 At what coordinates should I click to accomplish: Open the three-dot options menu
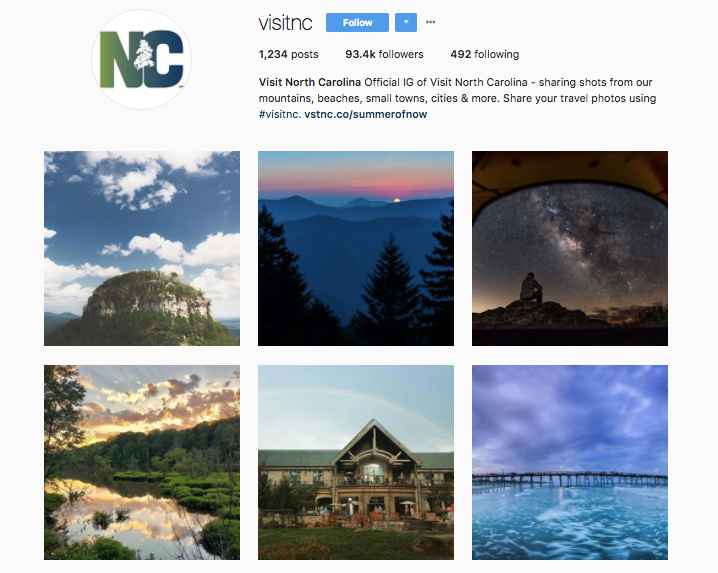430,22
